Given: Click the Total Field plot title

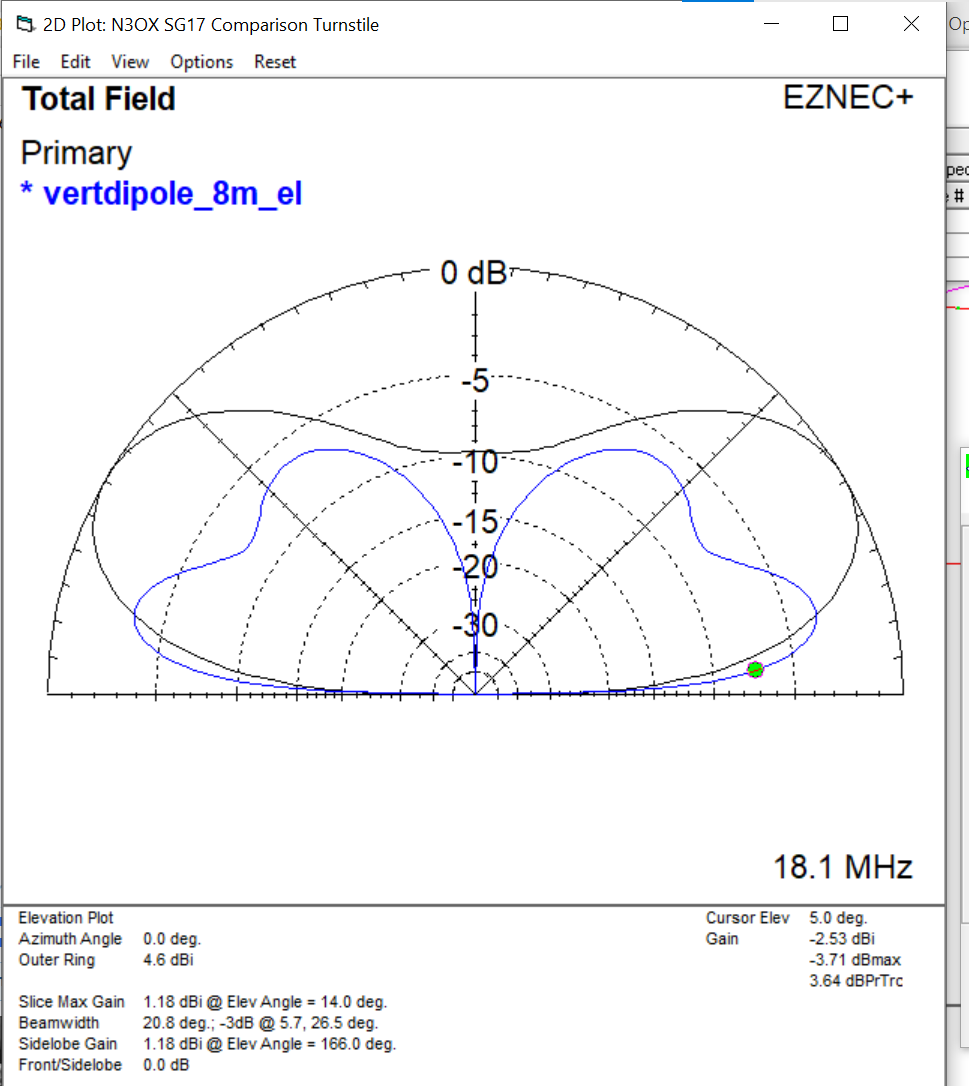Looking at the screenshot, I should tap(99, 99).
